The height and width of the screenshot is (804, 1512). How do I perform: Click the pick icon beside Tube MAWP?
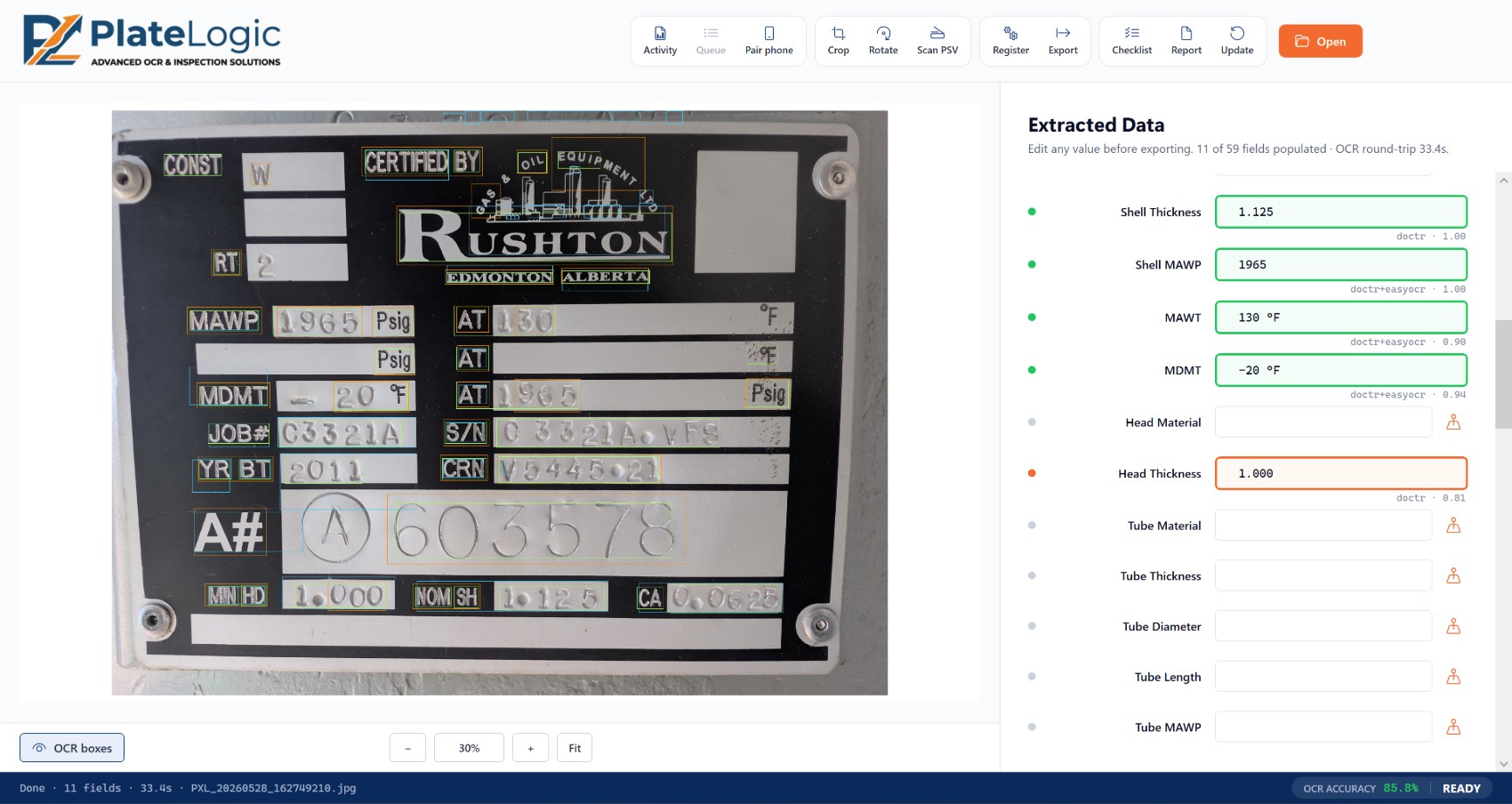1453,727
